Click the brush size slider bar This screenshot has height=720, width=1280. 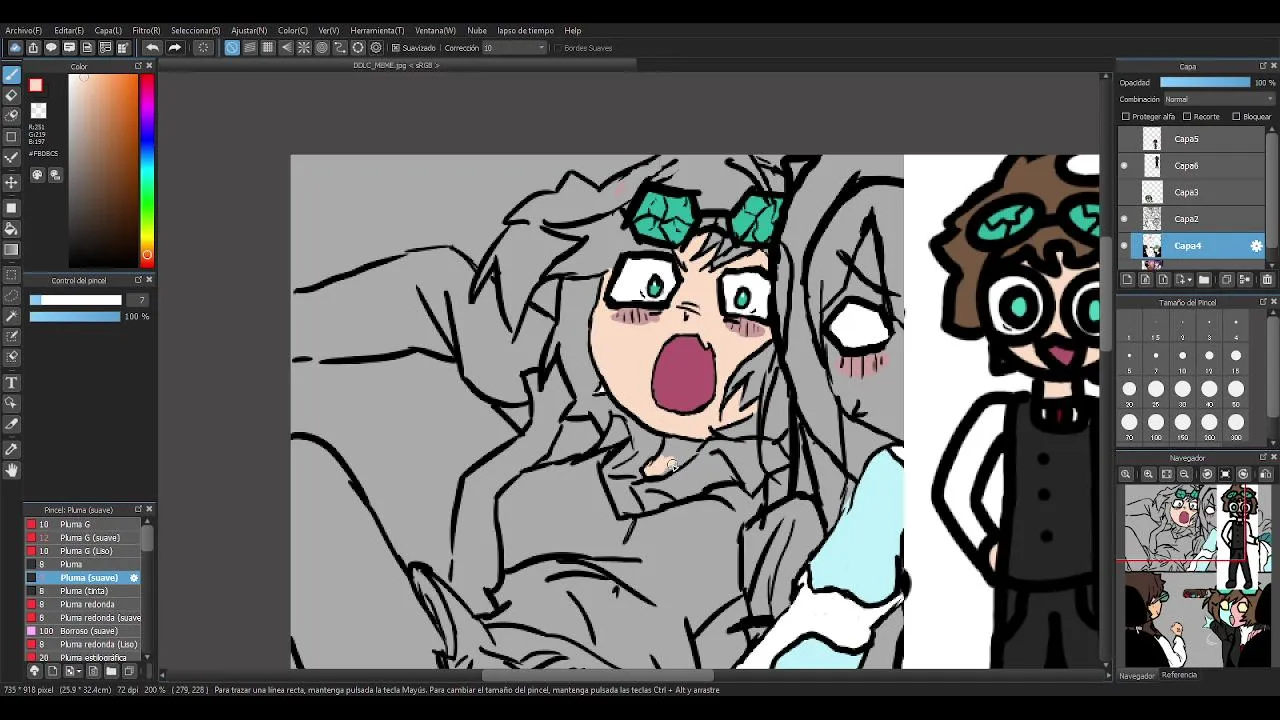click(x=75, y=300)
